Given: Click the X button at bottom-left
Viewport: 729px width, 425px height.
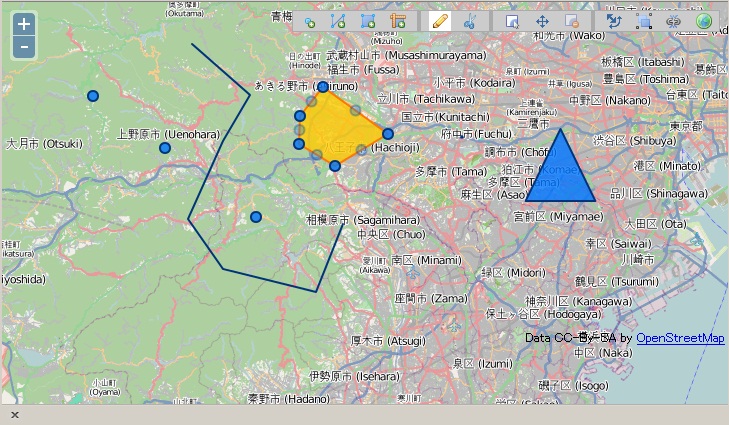Looking at the screenshot, I should [x=15, y=414].
